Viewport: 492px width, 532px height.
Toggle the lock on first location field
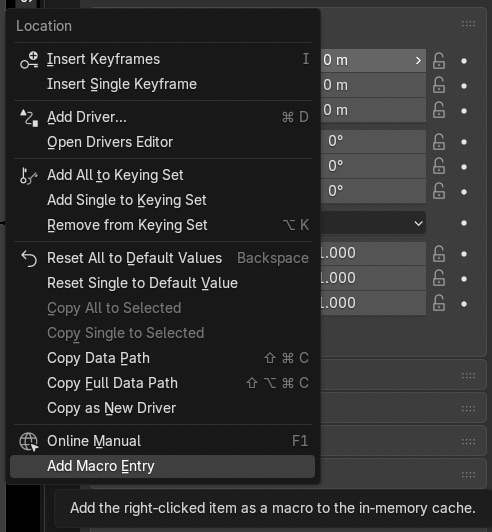[439, 61]
